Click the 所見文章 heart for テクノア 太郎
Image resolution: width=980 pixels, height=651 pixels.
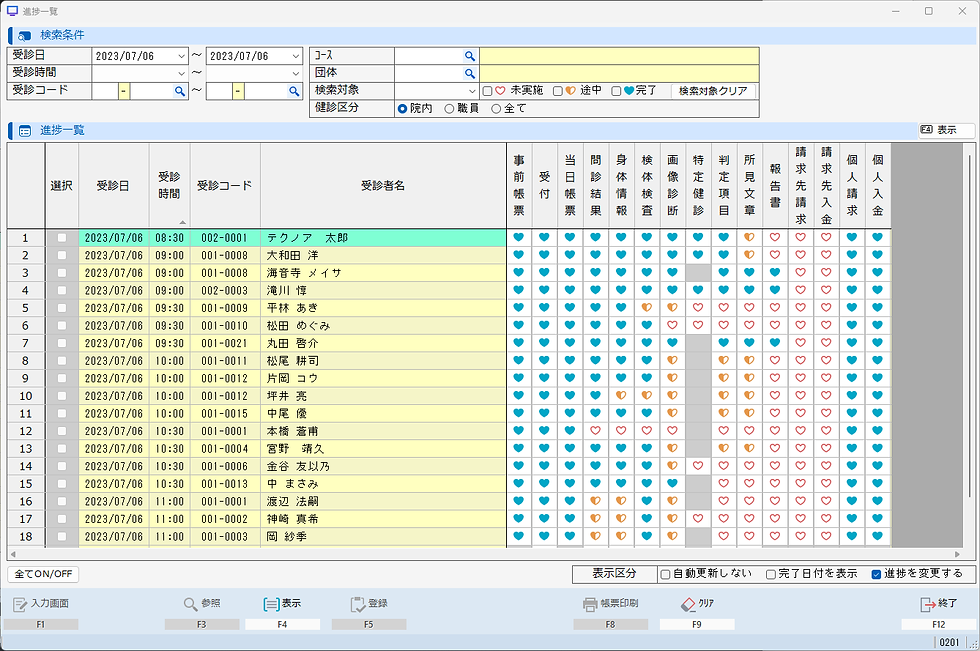coord(749,237)
